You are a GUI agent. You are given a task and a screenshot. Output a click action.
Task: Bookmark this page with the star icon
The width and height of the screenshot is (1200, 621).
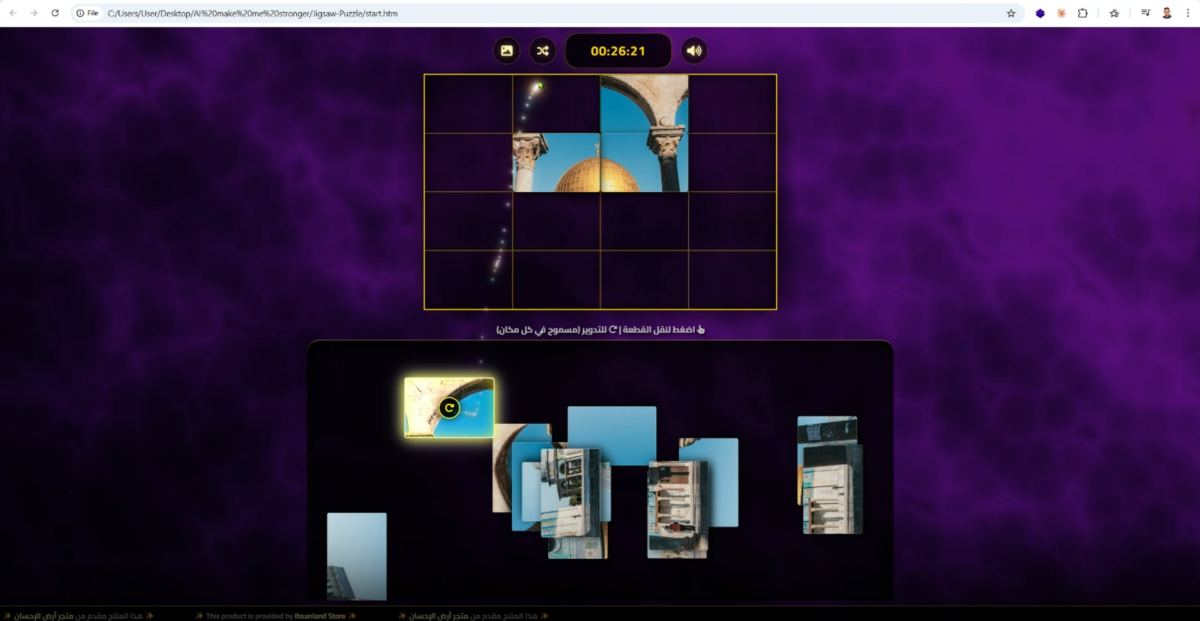[1011, 13]
